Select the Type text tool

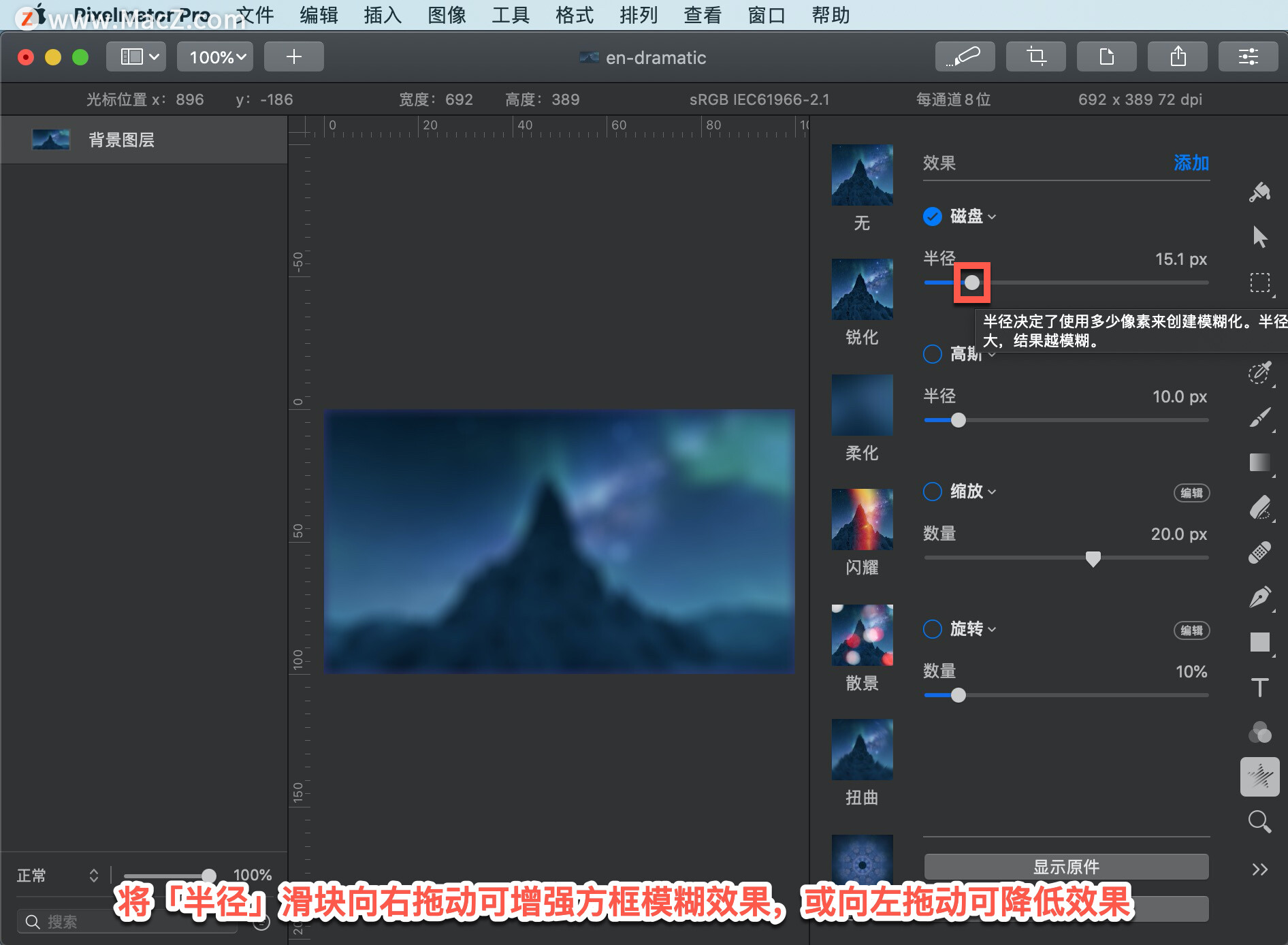[1259, 687]
